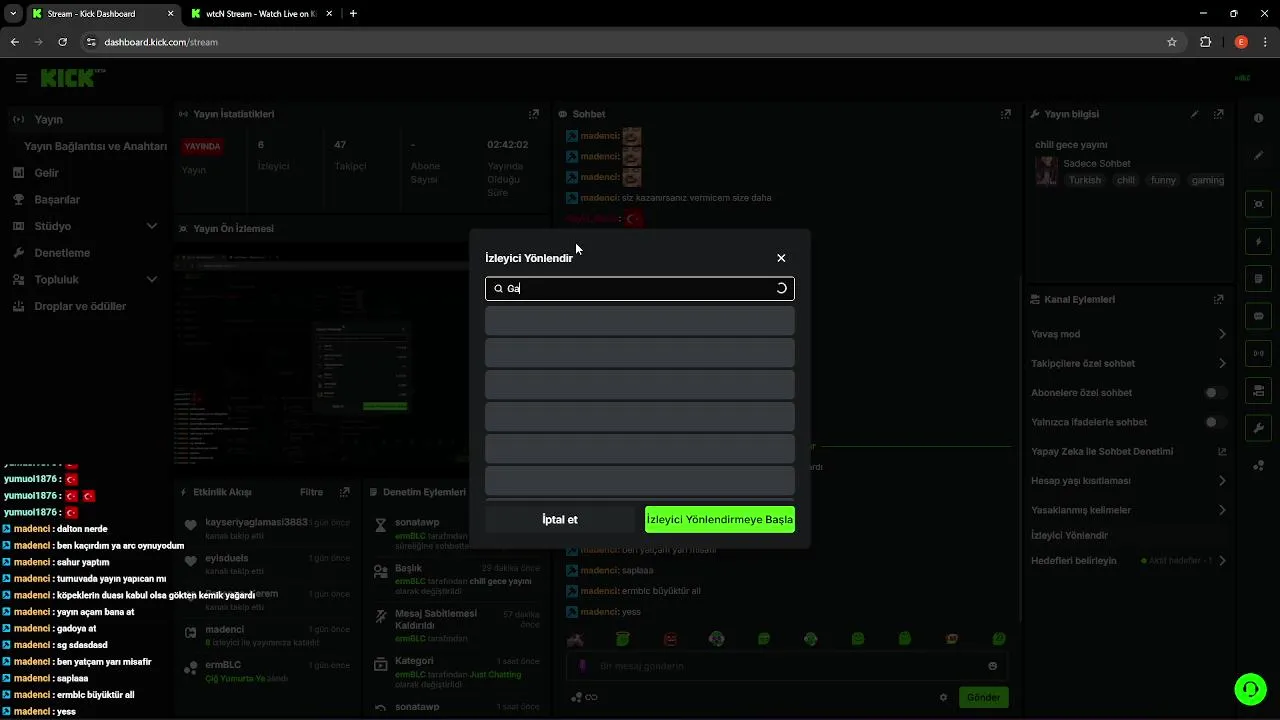Viewport: 1280px width, 720px height.
Task: Pop out the Yayın İstatistikleri panel
Action: [534, 114]
